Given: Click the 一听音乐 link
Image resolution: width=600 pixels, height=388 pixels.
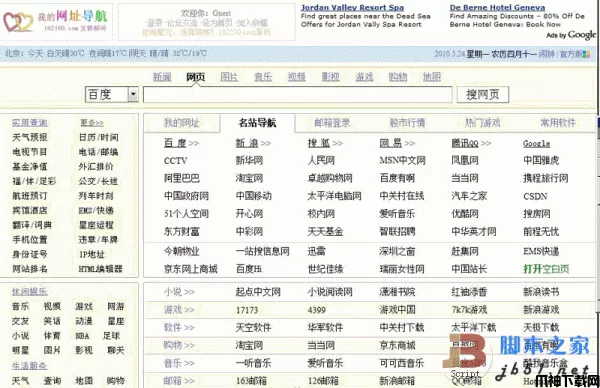Looking at the screenshot, I should pos(253,363).
